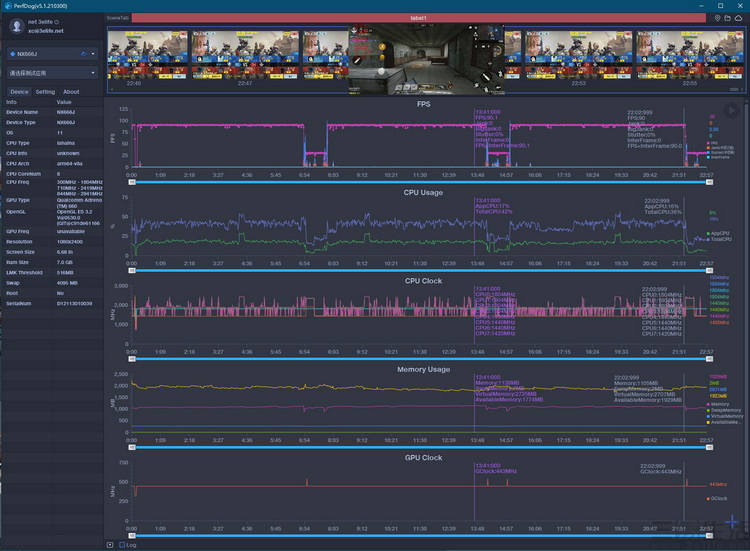The image size is (750, 551).
Task: Click the SerialNum value D12113010039
Action: tap(74, 304)
